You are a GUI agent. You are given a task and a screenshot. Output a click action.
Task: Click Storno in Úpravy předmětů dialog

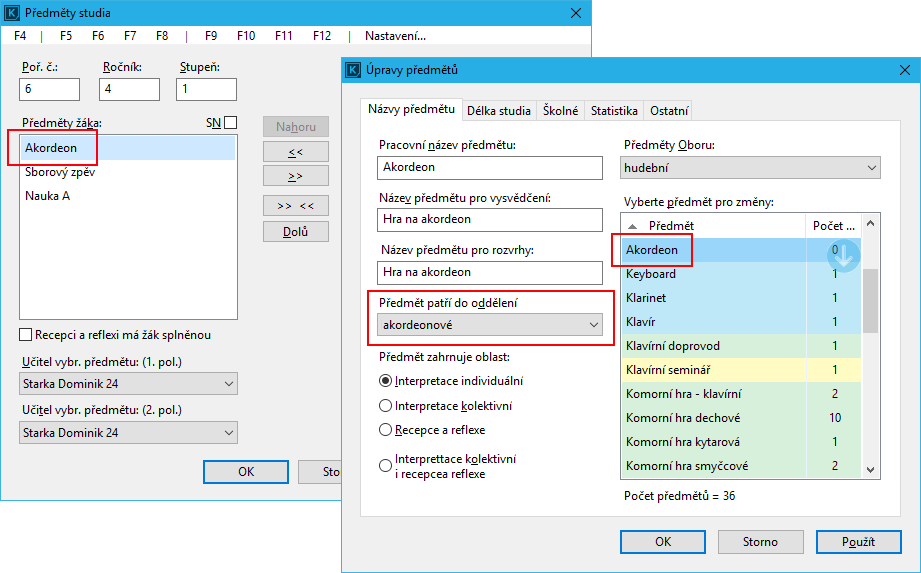tap(759, 542)
